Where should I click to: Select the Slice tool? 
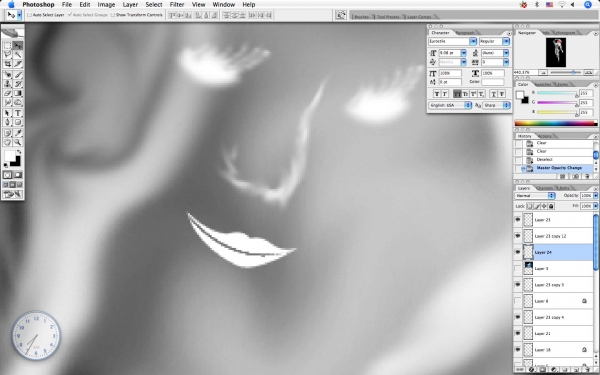click(x=18, y=64)
